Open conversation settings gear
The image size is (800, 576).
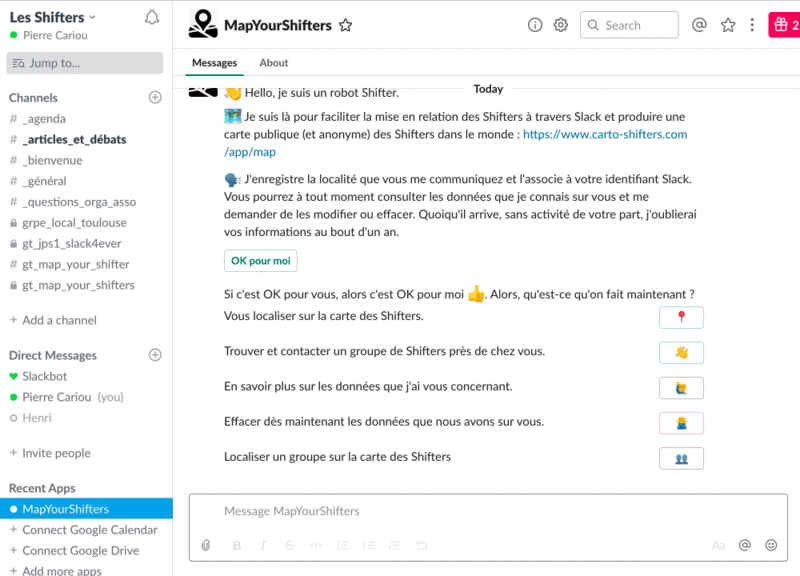pyautogui.click(x=561, y=25)
